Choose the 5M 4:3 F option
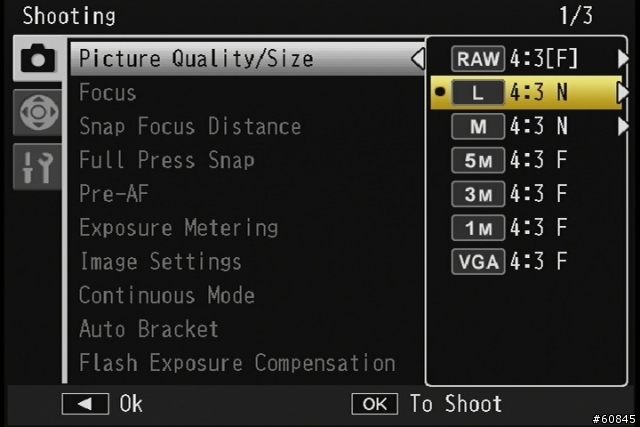 pos(526,160)
